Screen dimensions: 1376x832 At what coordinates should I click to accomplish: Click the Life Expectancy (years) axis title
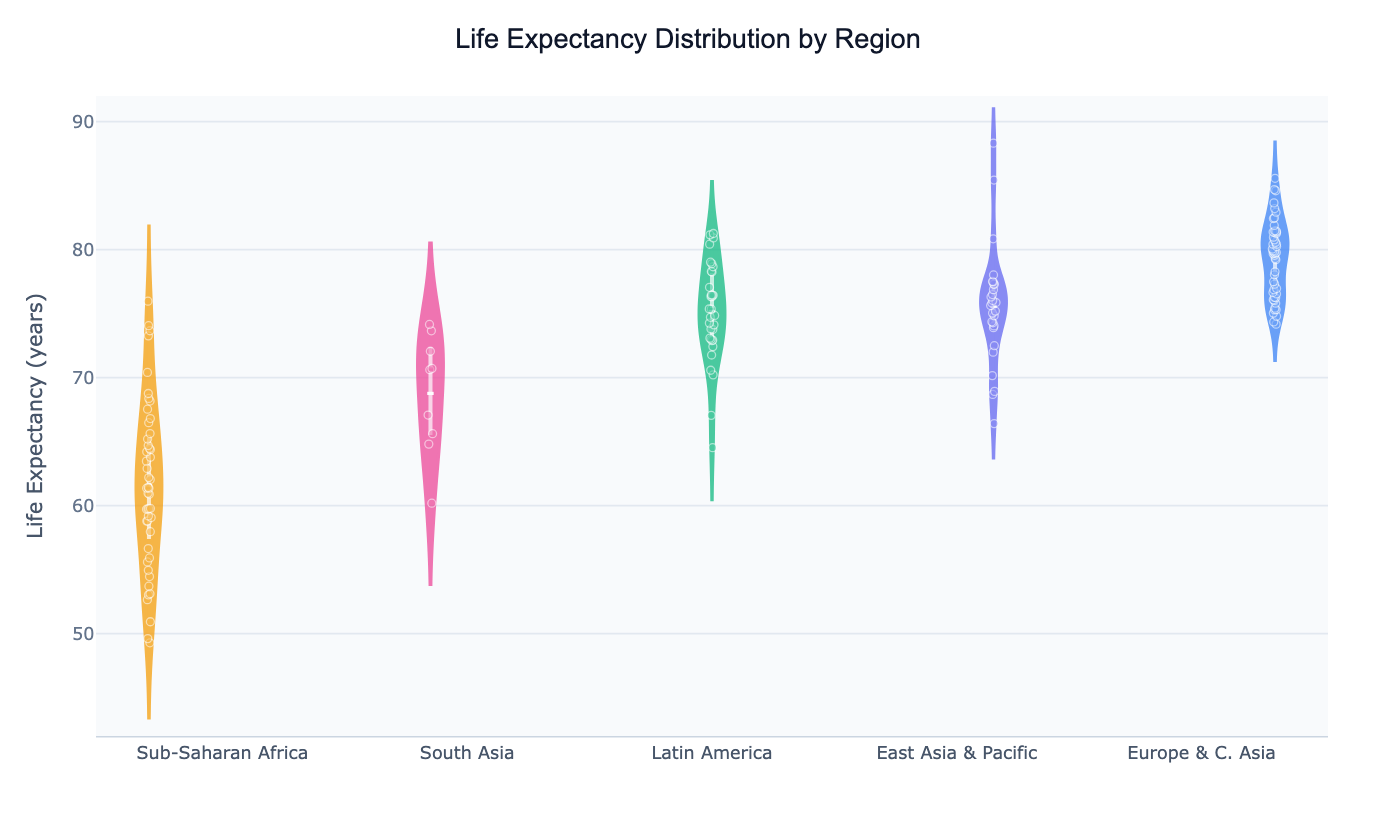(36, 416)
